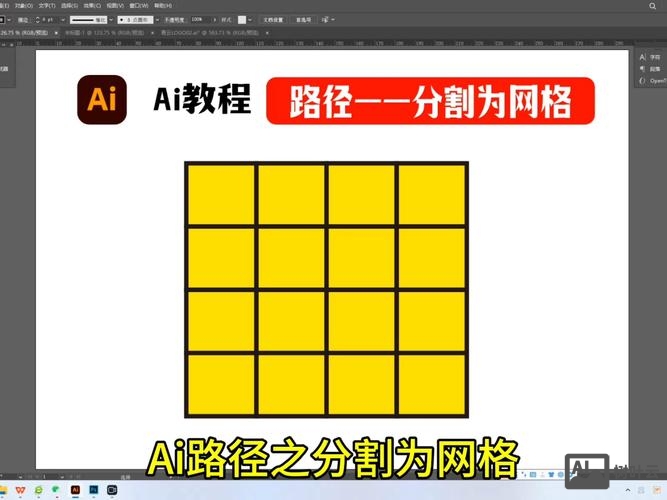
Task: Open the OpenType panel
Action: (x=653, y=81)
